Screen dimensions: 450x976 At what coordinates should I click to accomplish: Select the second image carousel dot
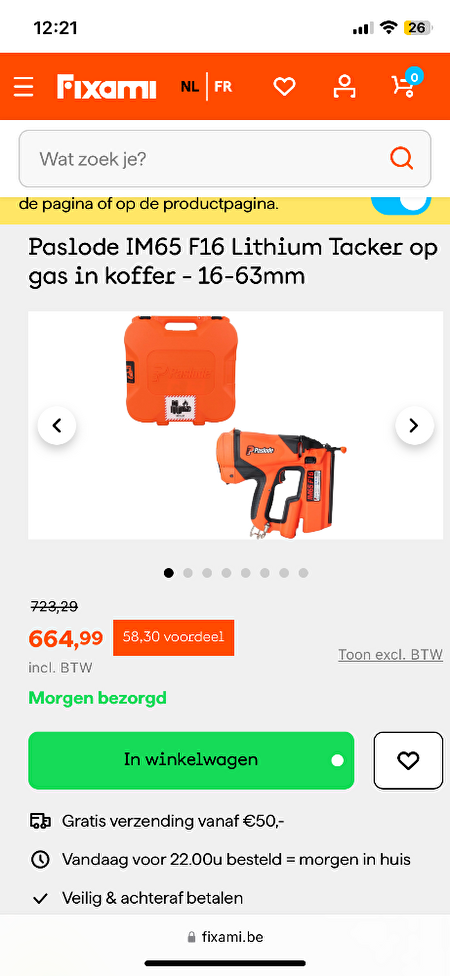coord(188,573)
